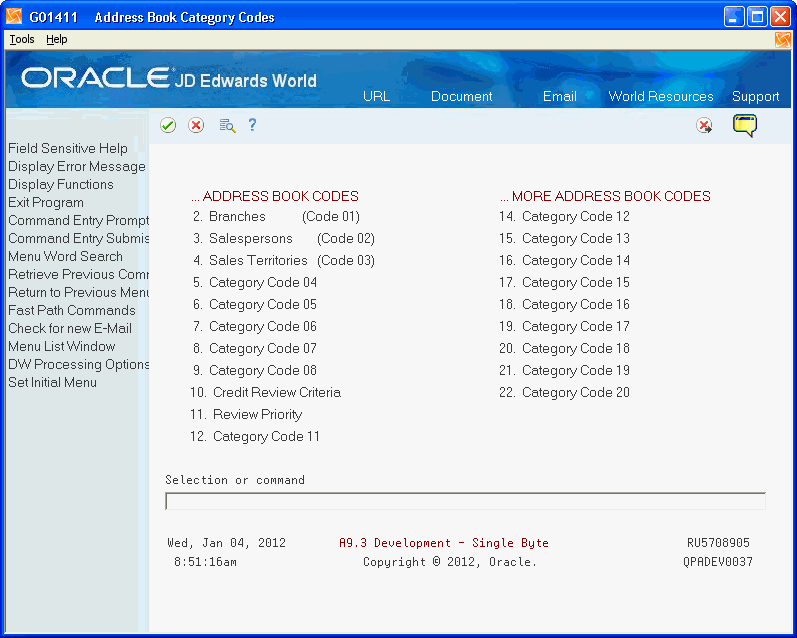
Task: Select Display Error Message
Action: point(77,166)
